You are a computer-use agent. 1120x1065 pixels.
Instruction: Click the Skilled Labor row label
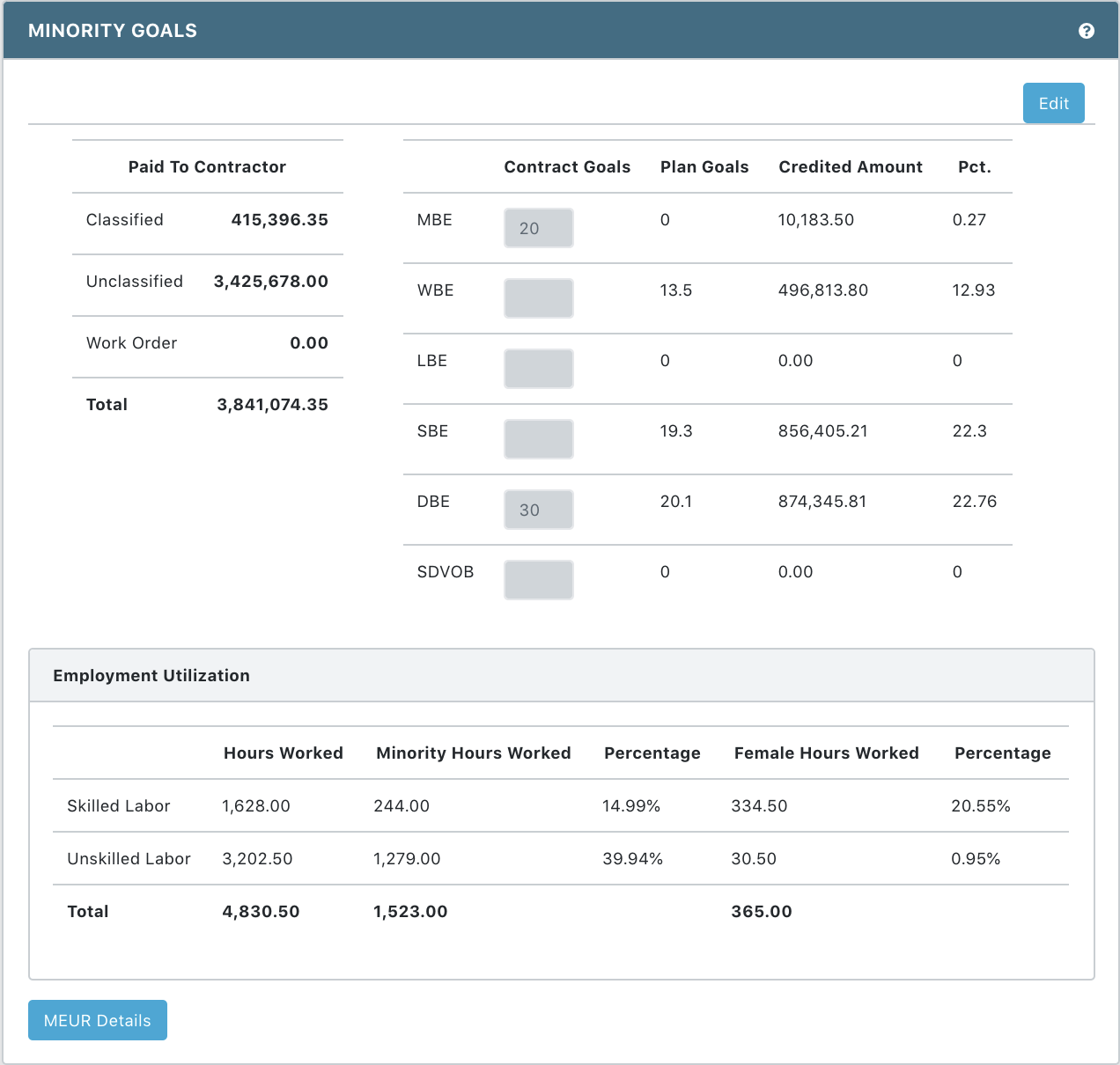(x=119, y=806)
